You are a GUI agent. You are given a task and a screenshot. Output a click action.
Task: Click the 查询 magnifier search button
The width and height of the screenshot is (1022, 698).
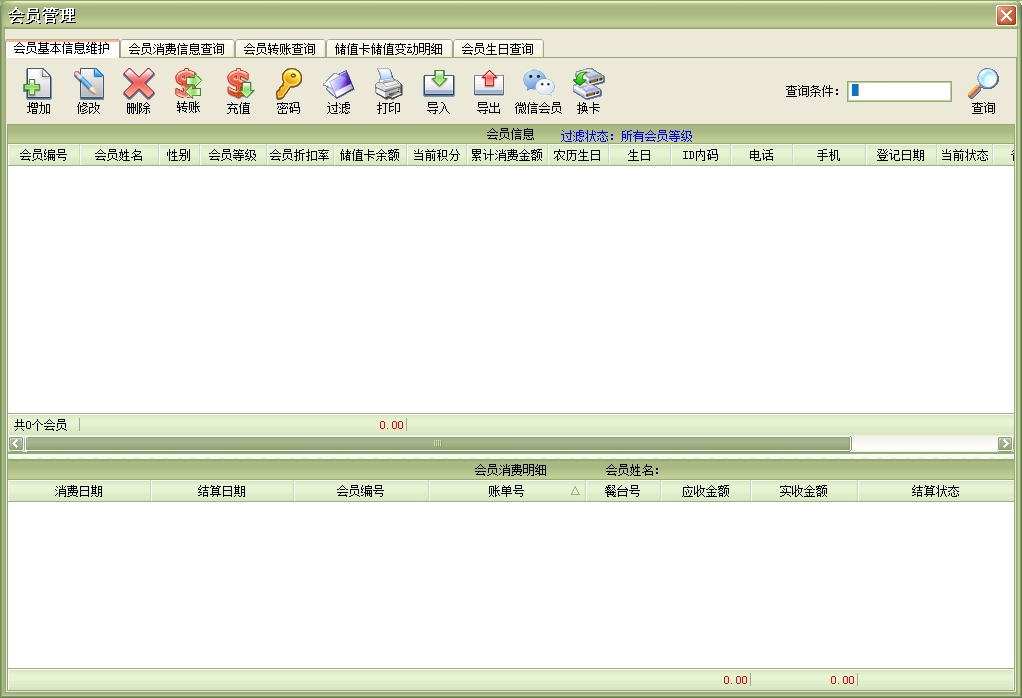983,90
